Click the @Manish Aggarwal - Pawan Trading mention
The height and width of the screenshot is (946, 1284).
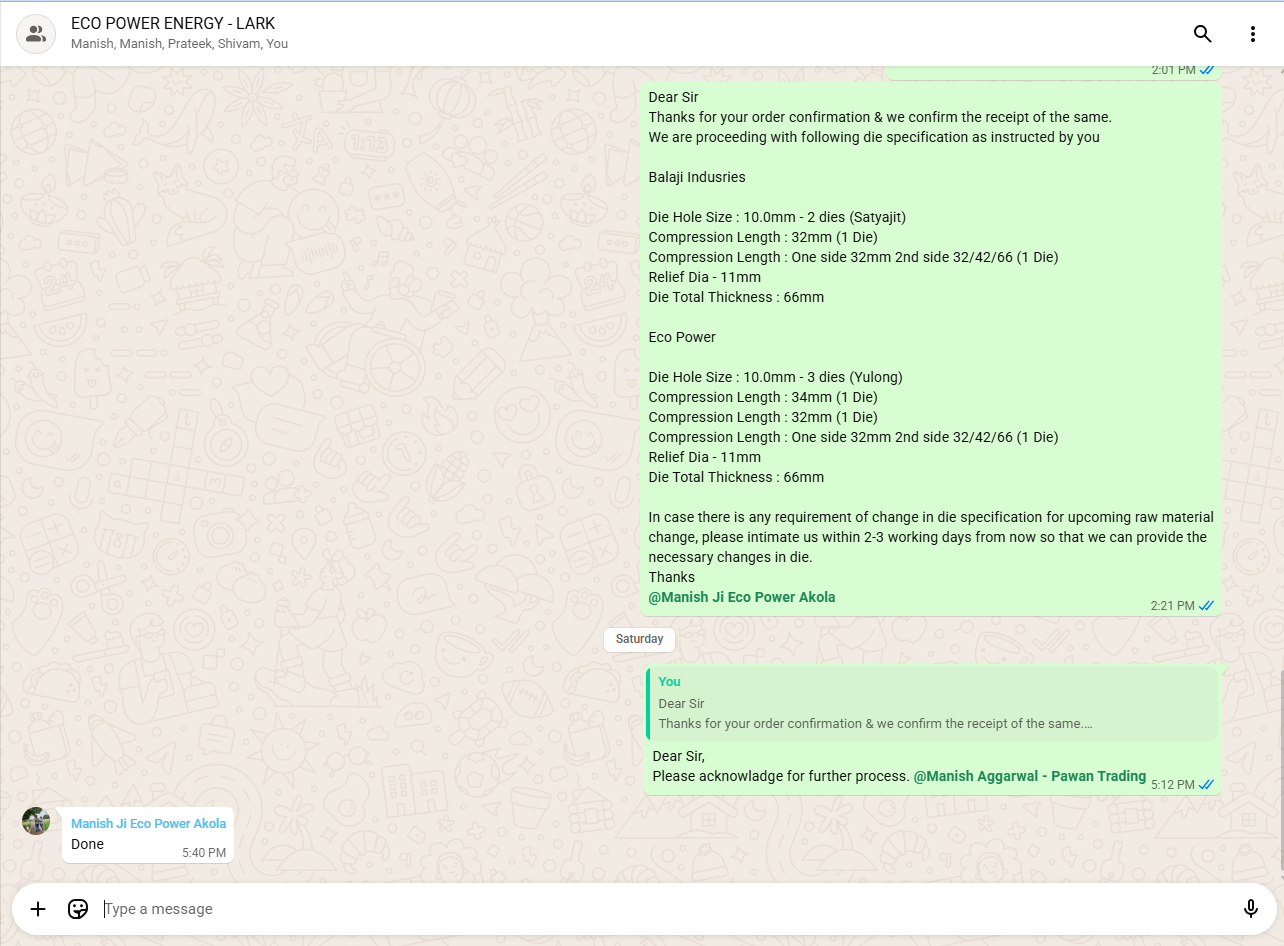point(1029,776)
